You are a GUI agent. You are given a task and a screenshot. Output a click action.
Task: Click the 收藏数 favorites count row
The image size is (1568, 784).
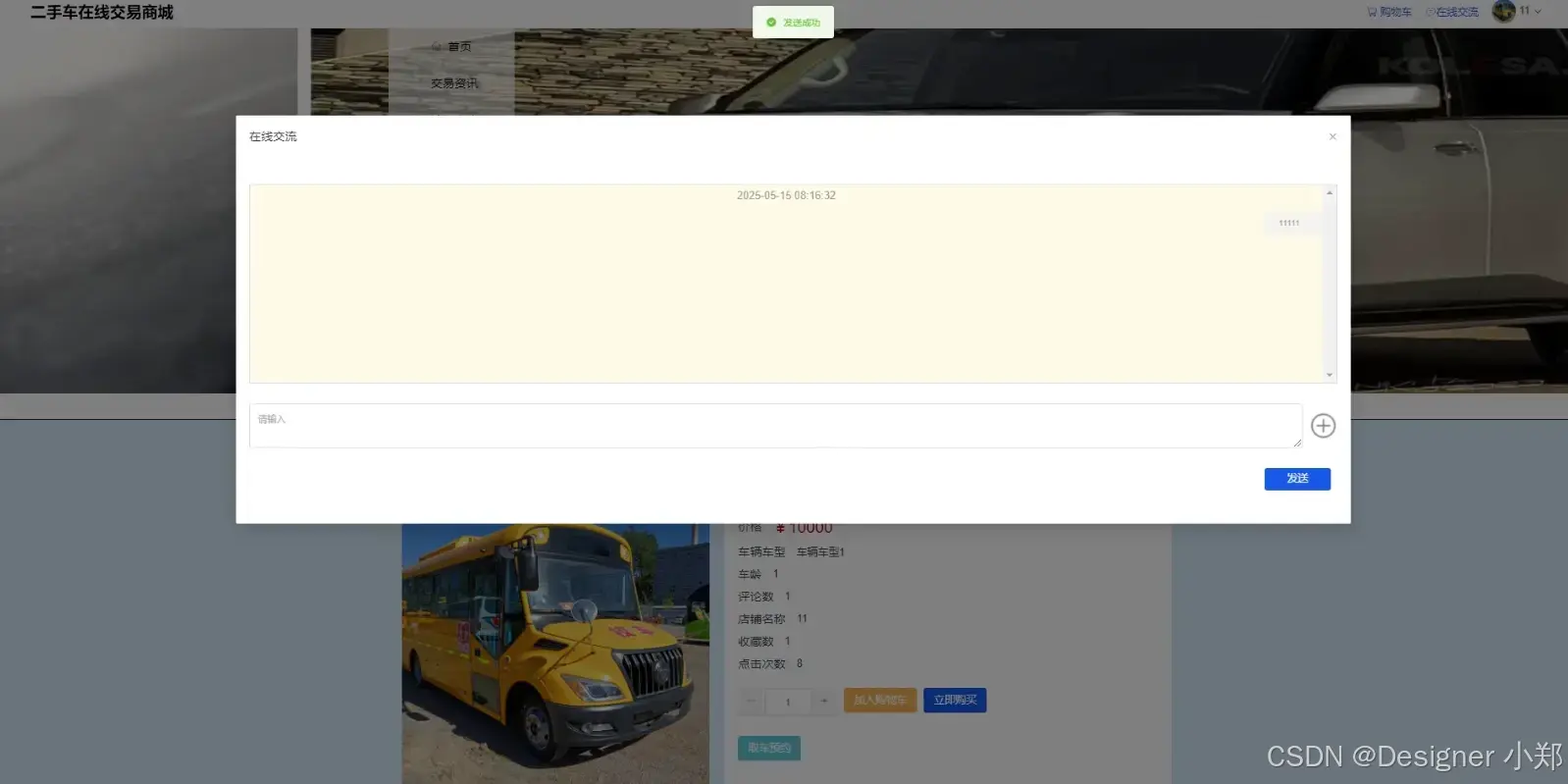pos(764,642)
